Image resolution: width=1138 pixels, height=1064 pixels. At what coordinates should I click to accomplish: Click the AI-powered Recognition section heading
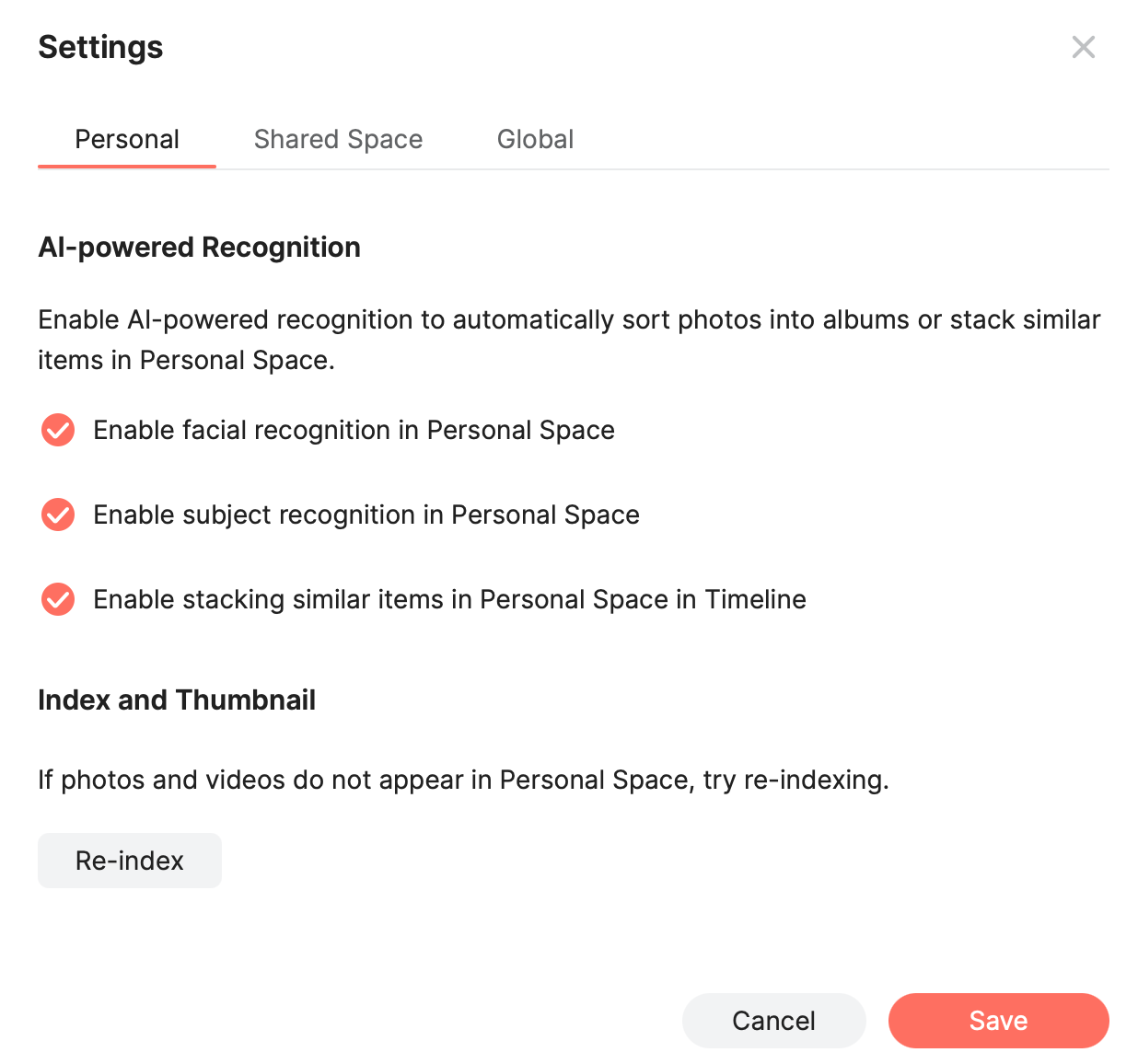[x=199, y=247]
